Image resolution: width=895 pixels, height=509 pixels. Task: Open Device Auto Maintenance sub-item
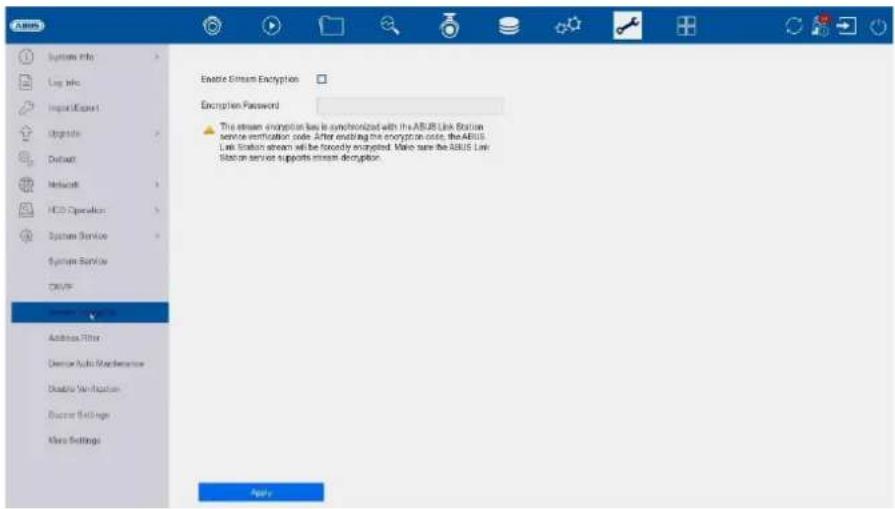(96, 363)
